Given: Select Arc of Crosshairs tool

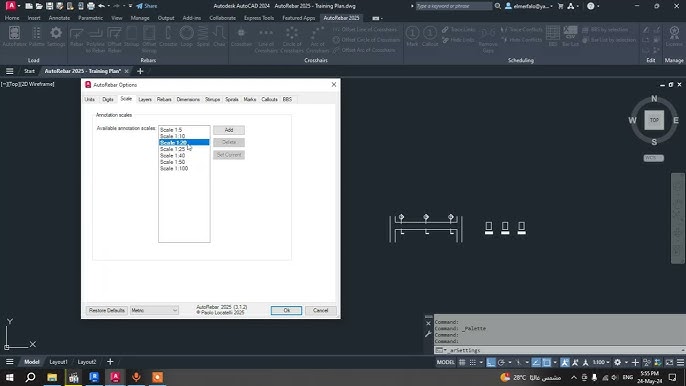Looking at the screenshot, I should (x=318, y=39).
